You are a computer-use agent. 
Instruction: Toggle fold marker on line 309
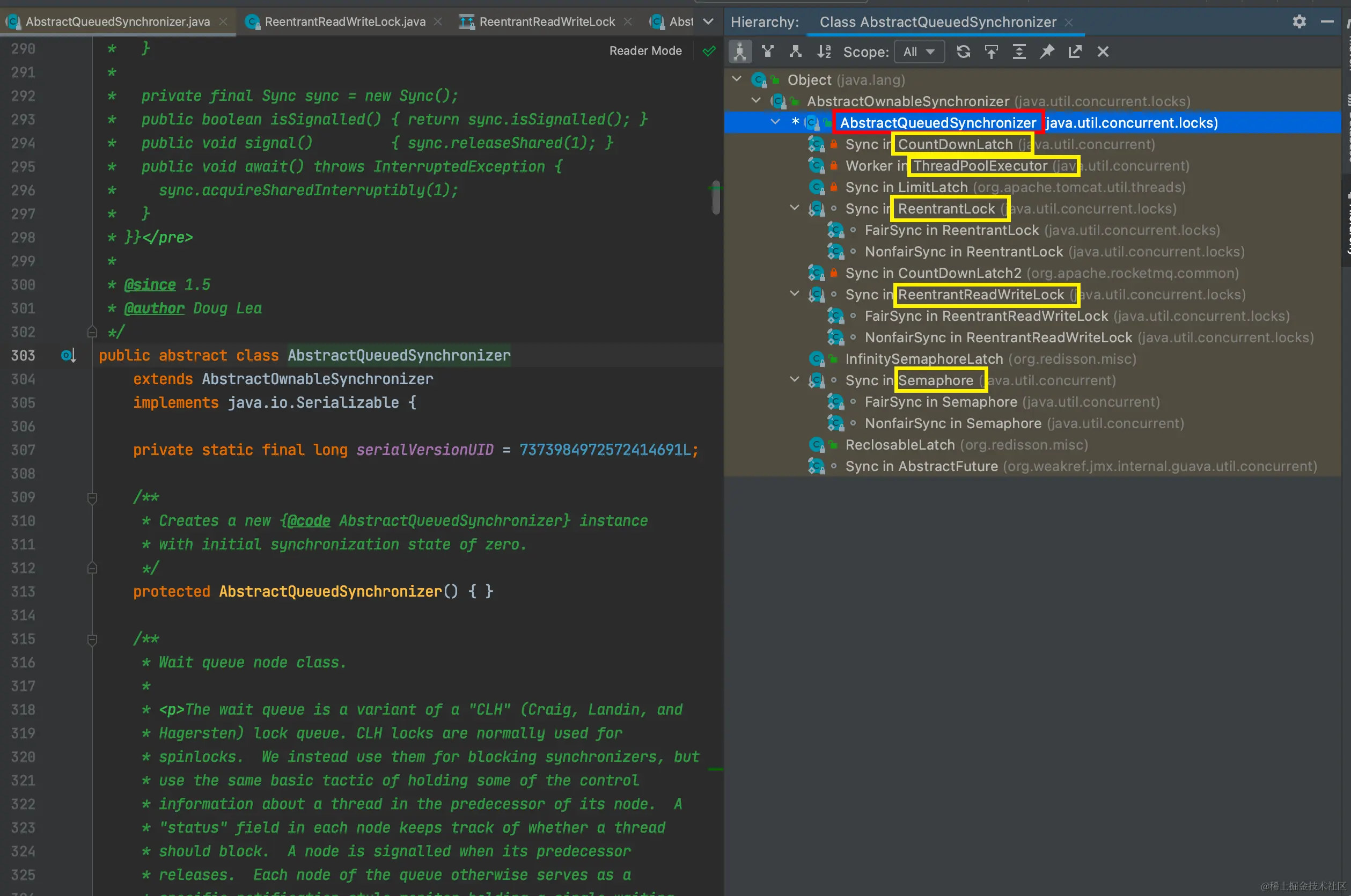[92, 498]
